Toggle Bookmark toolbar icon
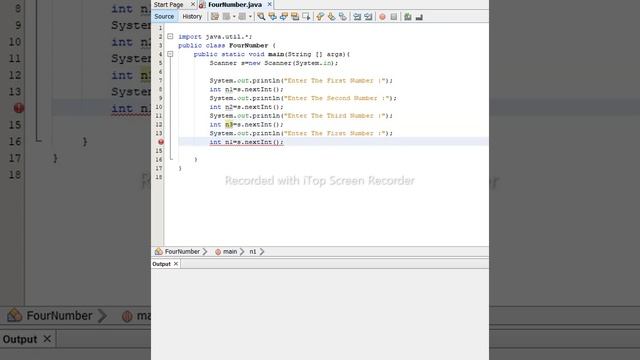The width and height of the screenshot is (640, 360). pos(343,17)
